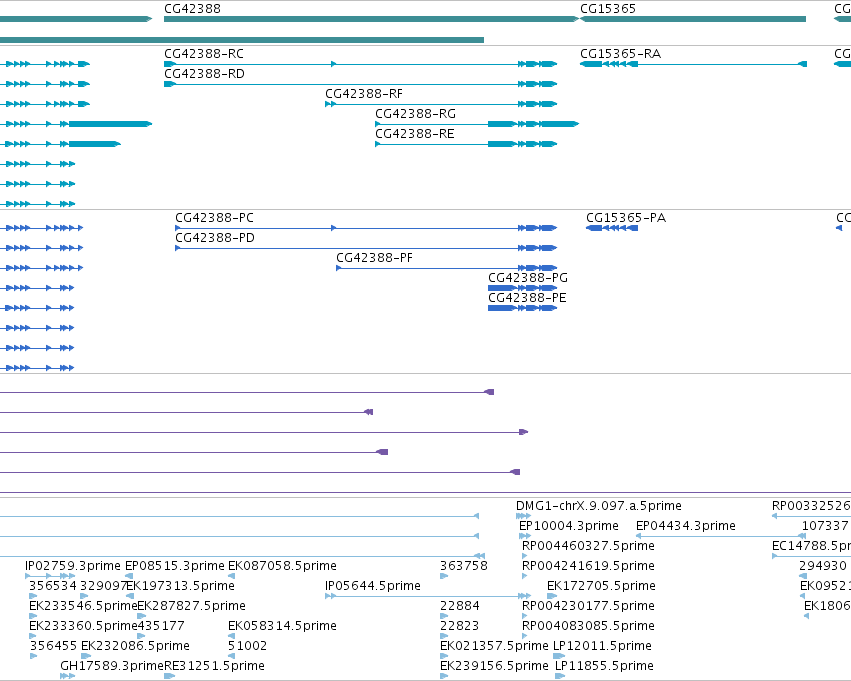Select IP02759.3prime label
Image resolution: width=851 pixels, height=681 pixels.
coord(73,566)
